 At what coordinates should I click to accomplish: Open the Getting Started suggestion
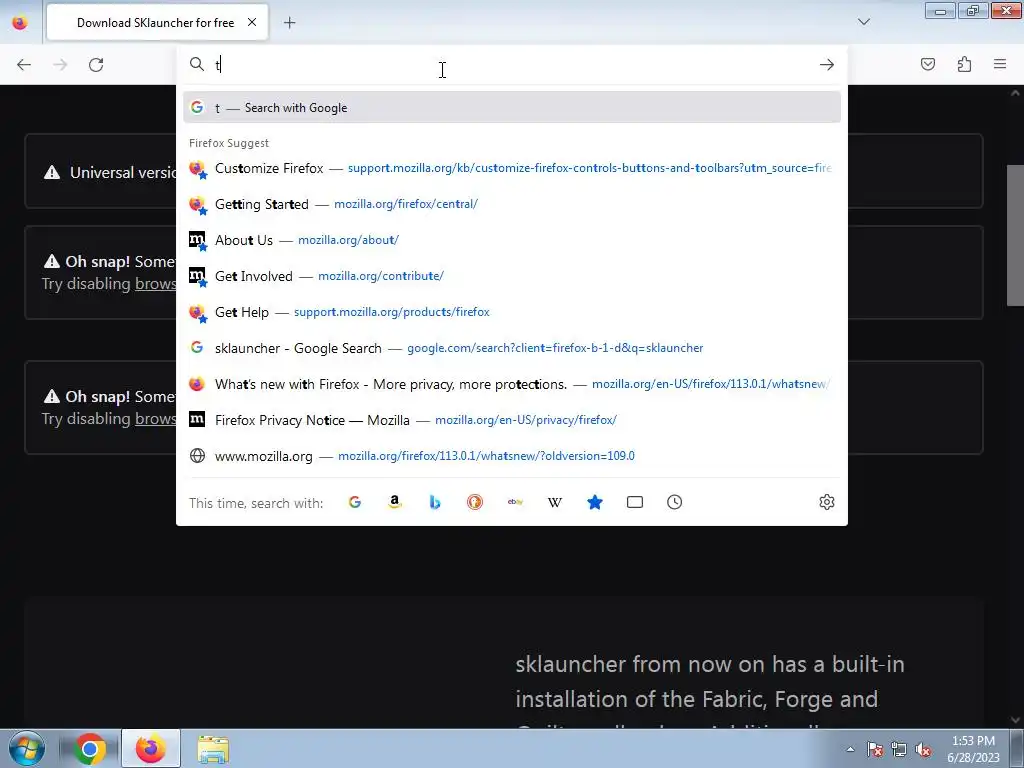[x=512, y=204]
